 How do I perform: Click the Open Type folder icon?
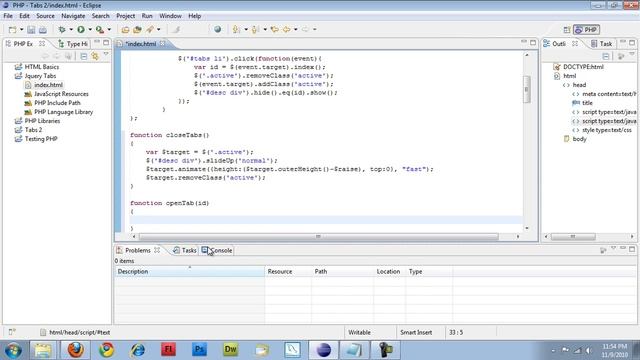pyautogui.click(x=125, y=29)
